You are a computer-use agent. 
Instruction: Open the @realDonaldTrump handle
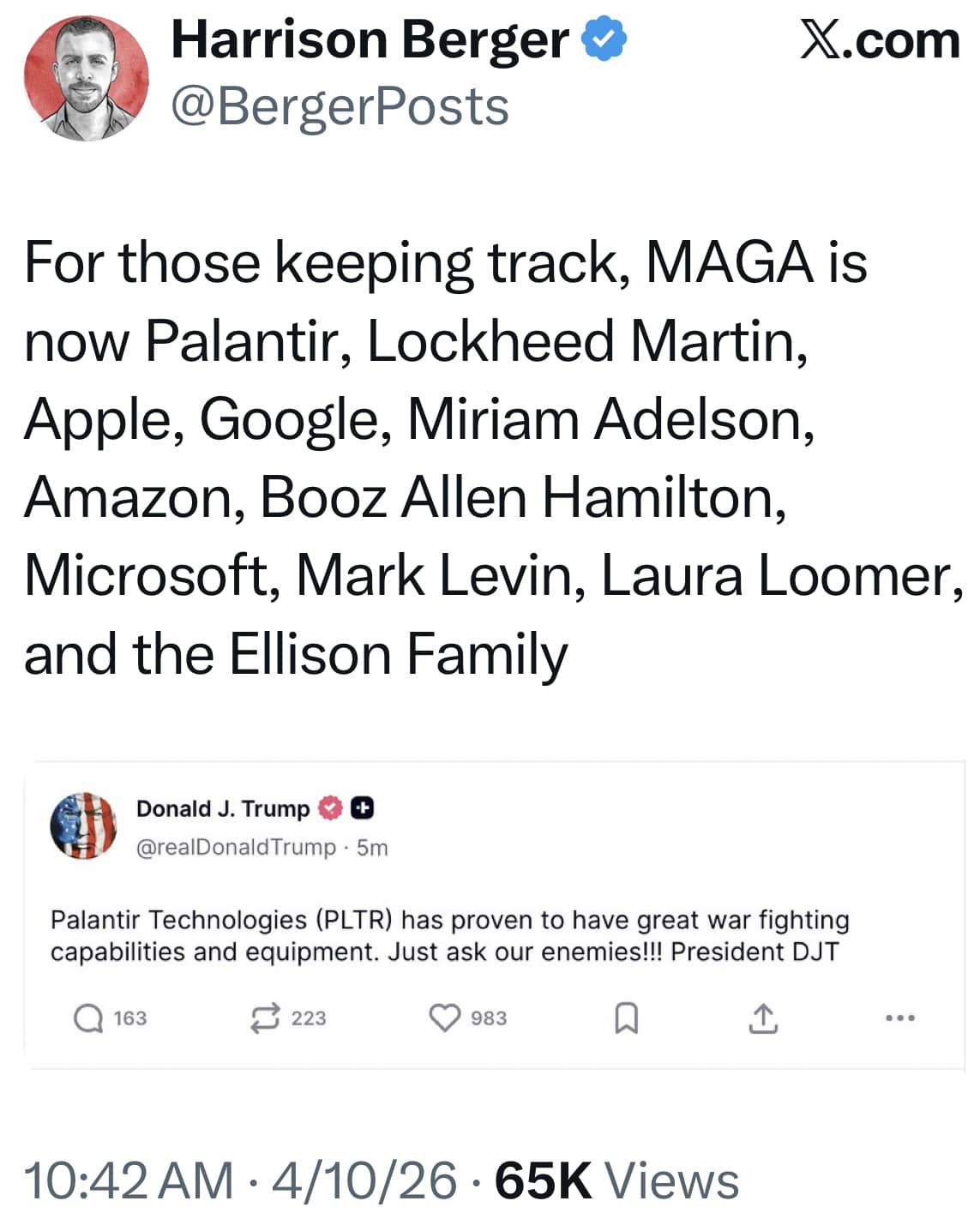(236, 847)
